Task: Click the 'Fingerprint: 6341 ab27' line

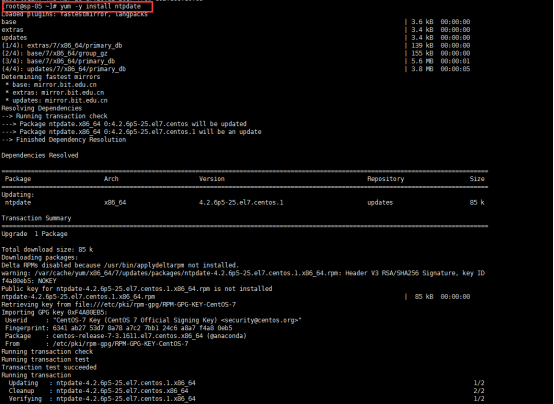Action: (x=118, y=328)
